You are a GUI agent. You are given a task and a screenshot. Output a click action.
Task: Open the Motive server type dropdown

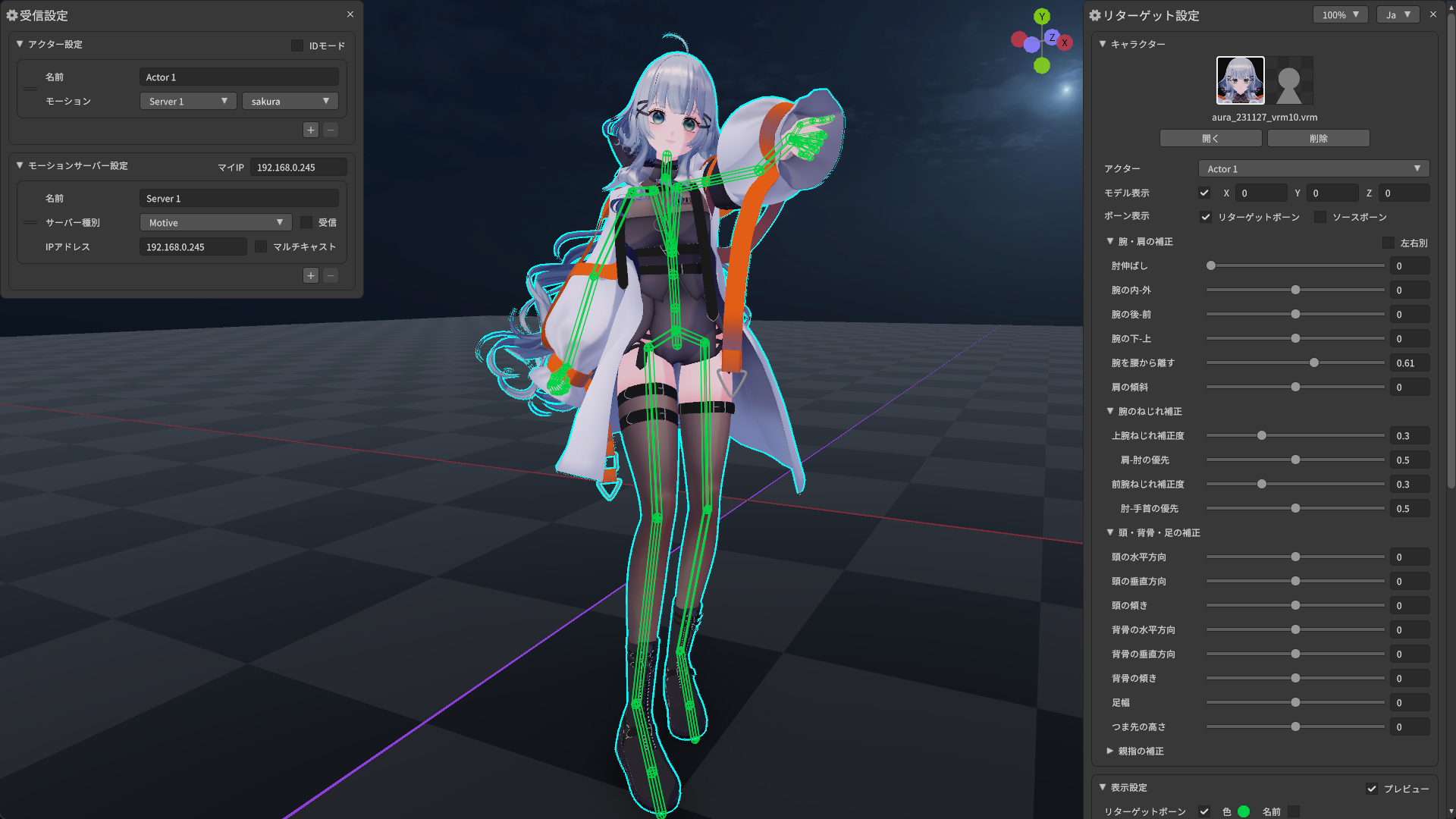click(215, 222)
